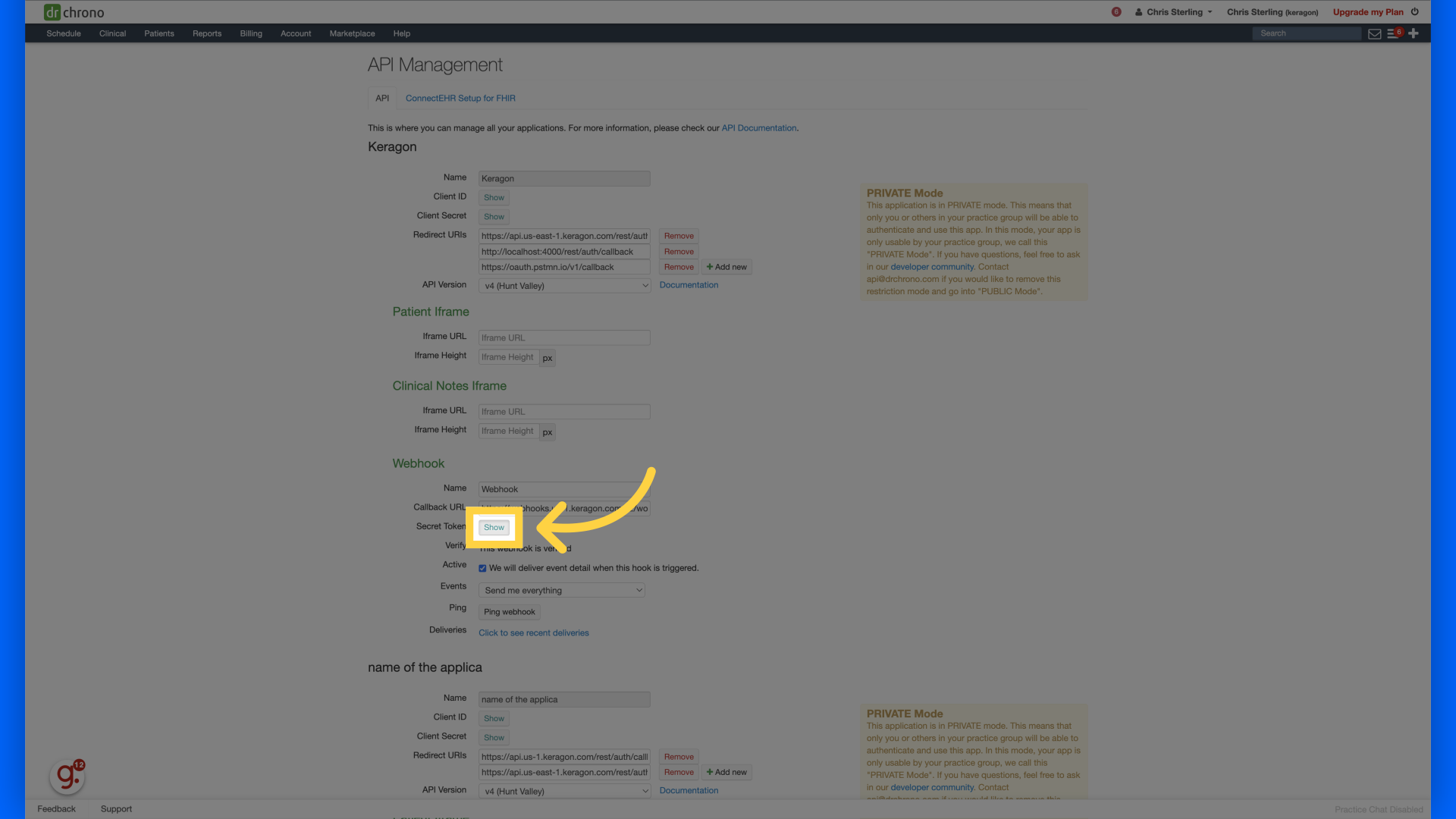This screenshot has width=1456, height=819.
Task: Open the Help menu
Action: click(x=402, y=33)
